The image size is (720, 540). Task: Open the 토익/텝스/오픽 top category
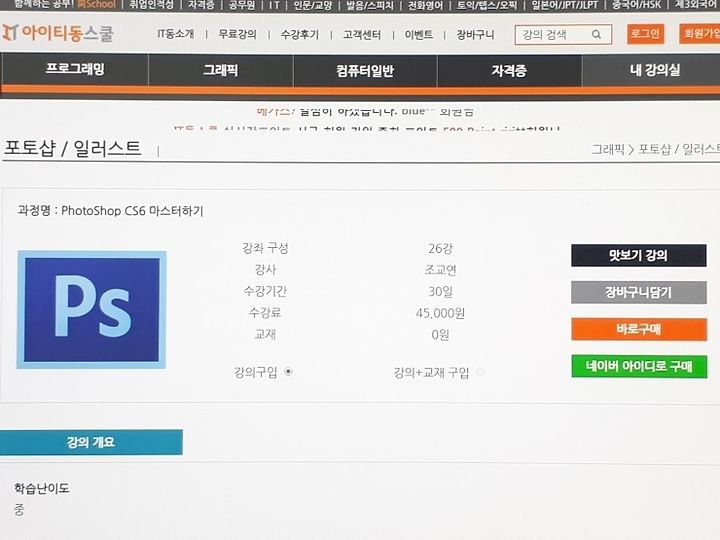[487, 5]
